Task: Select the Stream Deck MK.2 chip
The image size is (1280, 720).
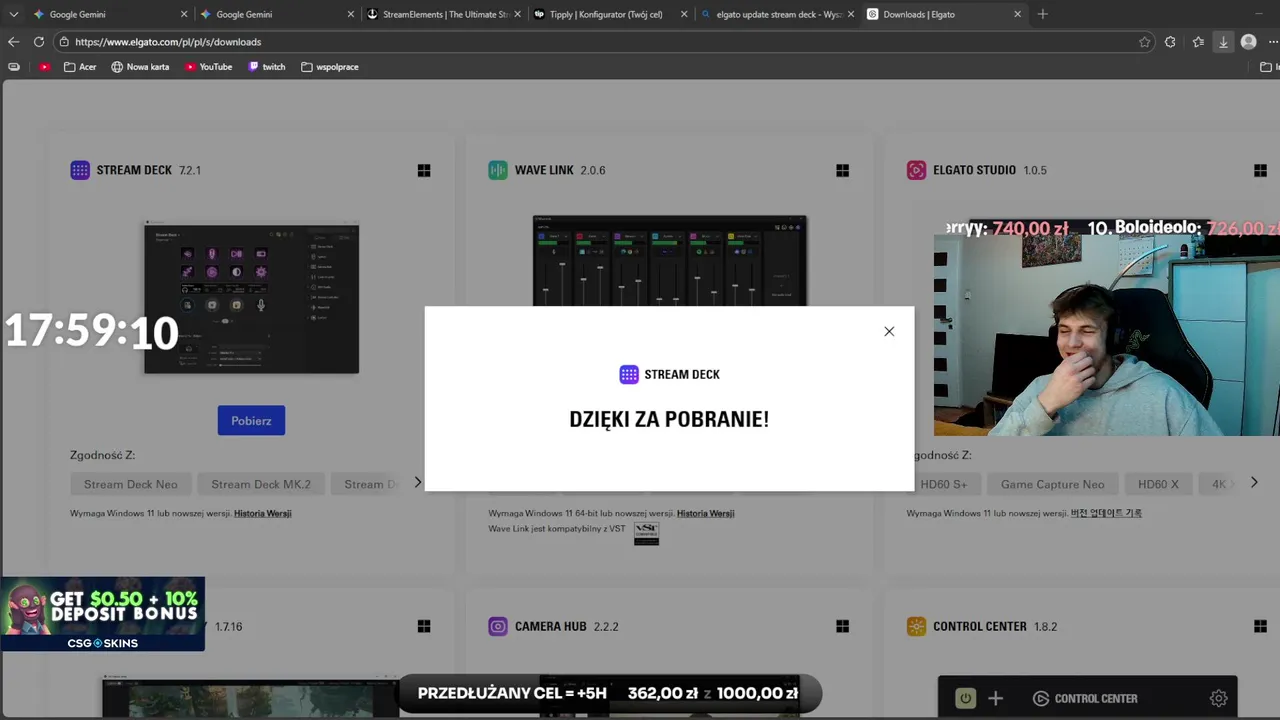Action: tap(261, 484)
